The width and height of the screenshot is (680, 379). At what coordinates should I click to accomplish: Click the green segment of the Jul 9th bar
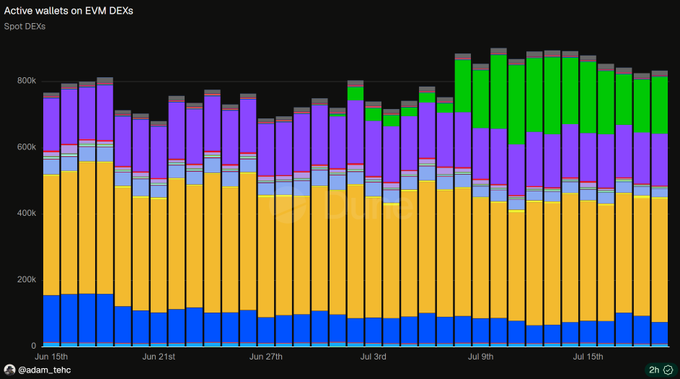(481, 99)
